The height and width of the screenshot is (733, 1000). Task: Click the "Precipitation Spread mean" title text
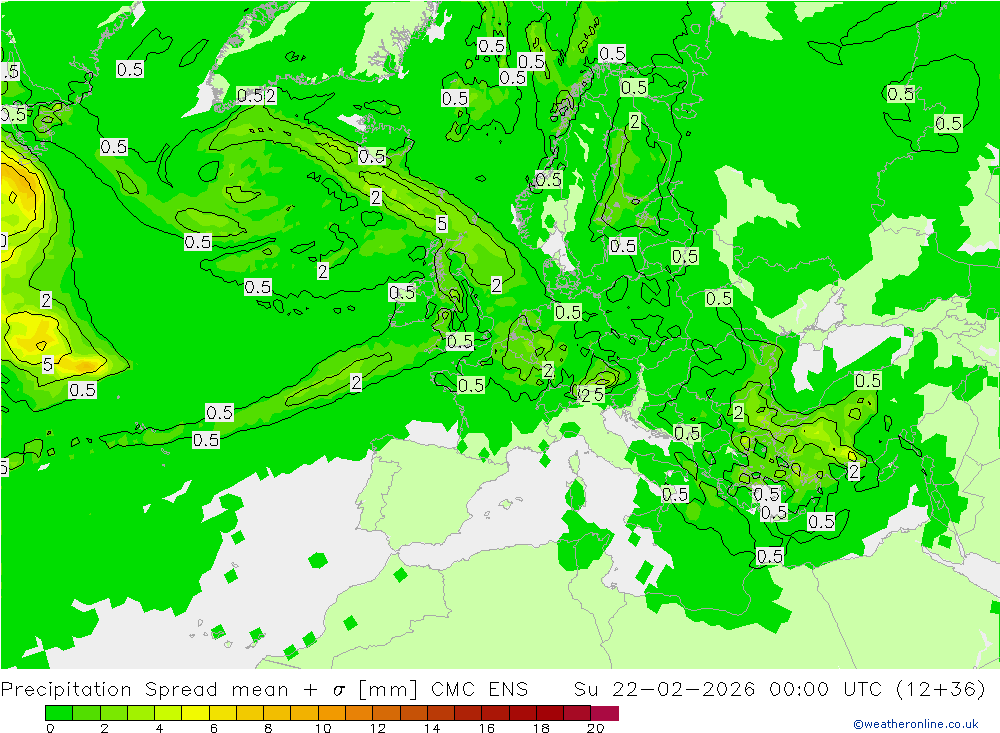click(144, 690)
